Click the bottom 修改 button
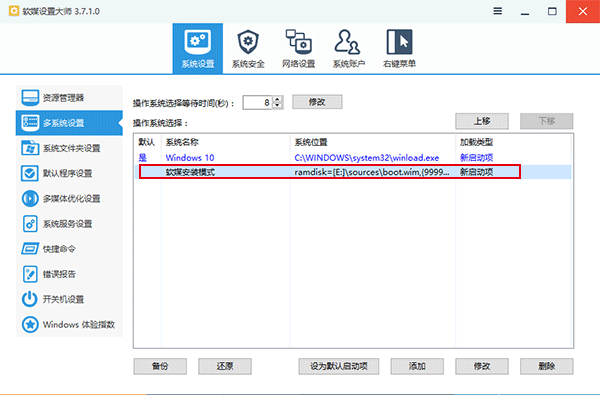This screenshot has height=395, width=600. pos(482,366)
